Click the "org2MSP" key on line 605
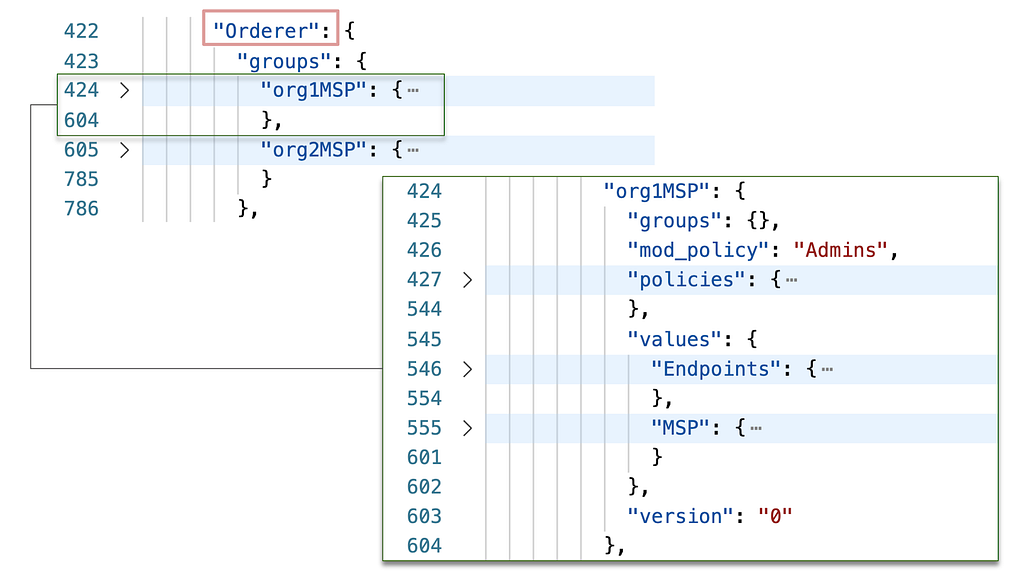The image size is (1024, 574). point(313,150)
